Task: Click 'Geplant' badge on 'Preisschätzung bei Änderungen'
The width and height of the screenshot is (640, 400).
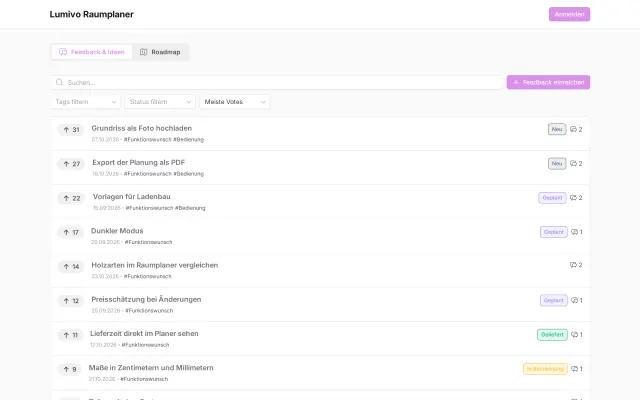Action: (553, 300)
